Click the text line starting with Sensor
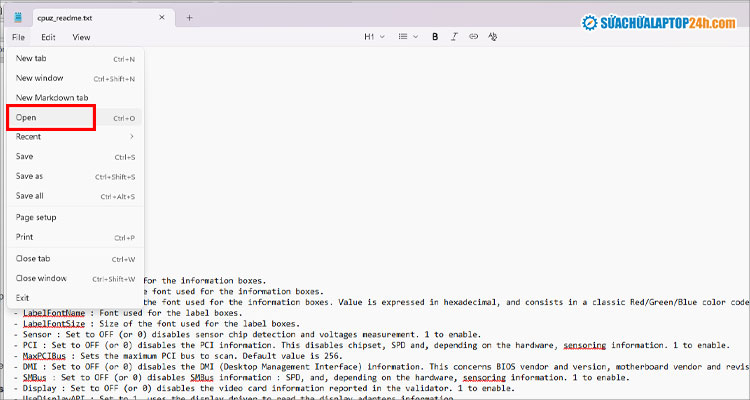Viewport: 750px width, 400px height. (247, 334)
